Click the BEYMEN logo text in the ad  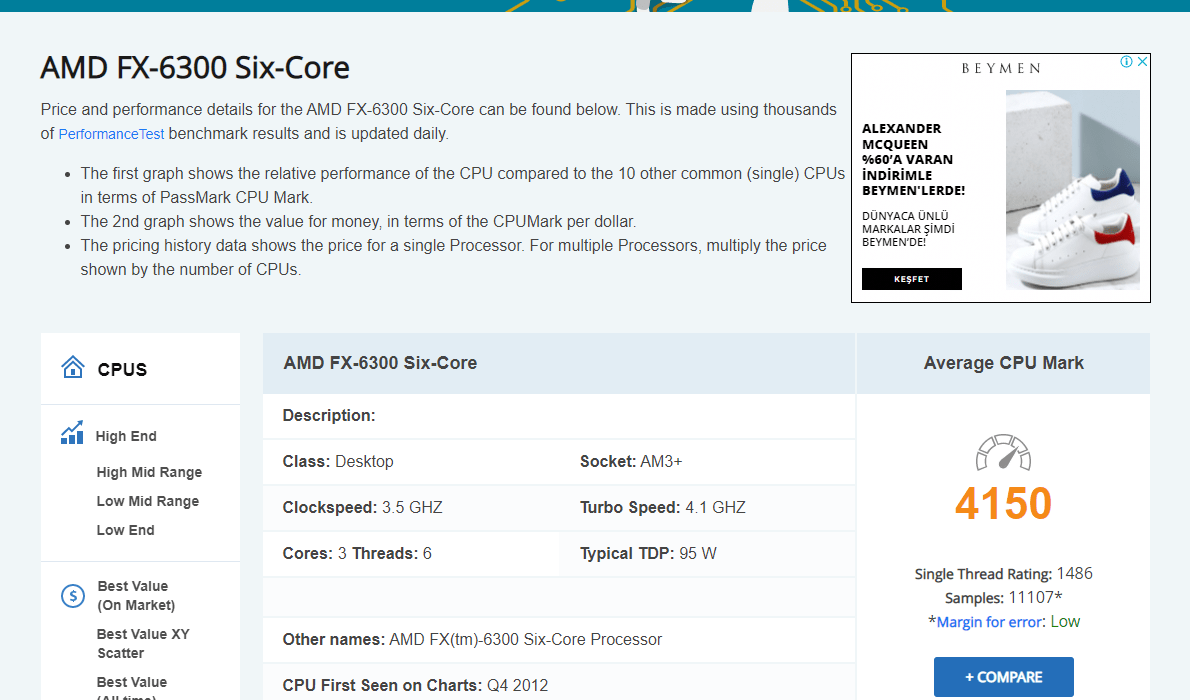coord(1001,68)
